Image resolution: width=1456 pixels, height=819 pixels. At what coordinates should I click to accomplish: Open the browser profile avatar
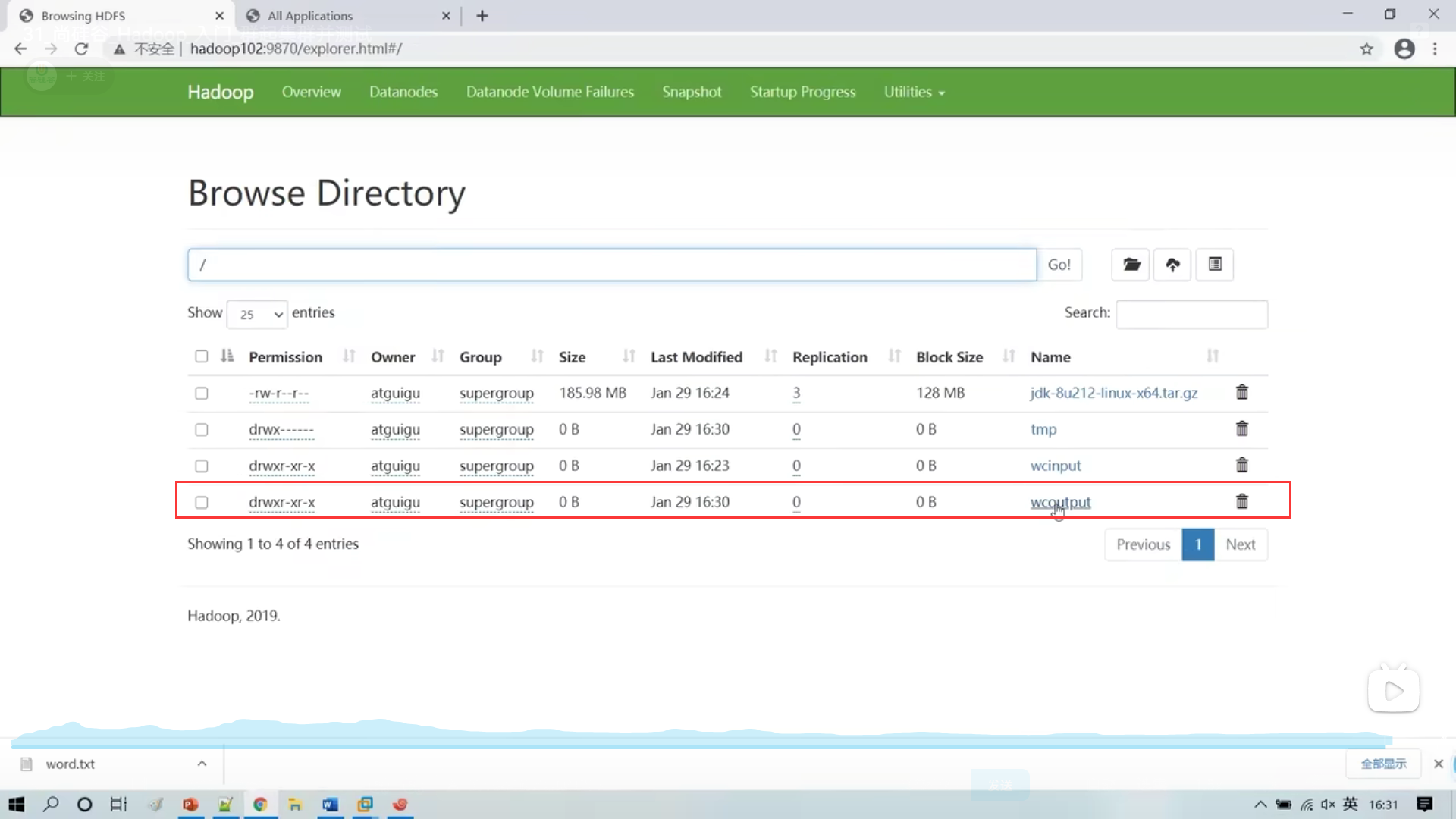[1404, 49]
